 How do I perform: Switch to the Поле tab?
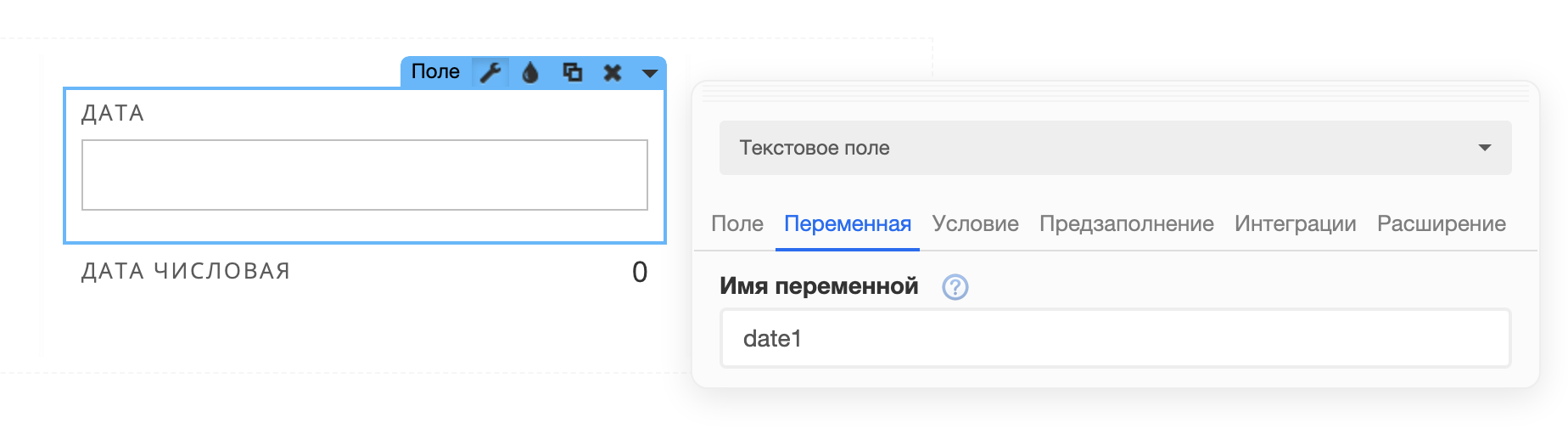point(737,223)
